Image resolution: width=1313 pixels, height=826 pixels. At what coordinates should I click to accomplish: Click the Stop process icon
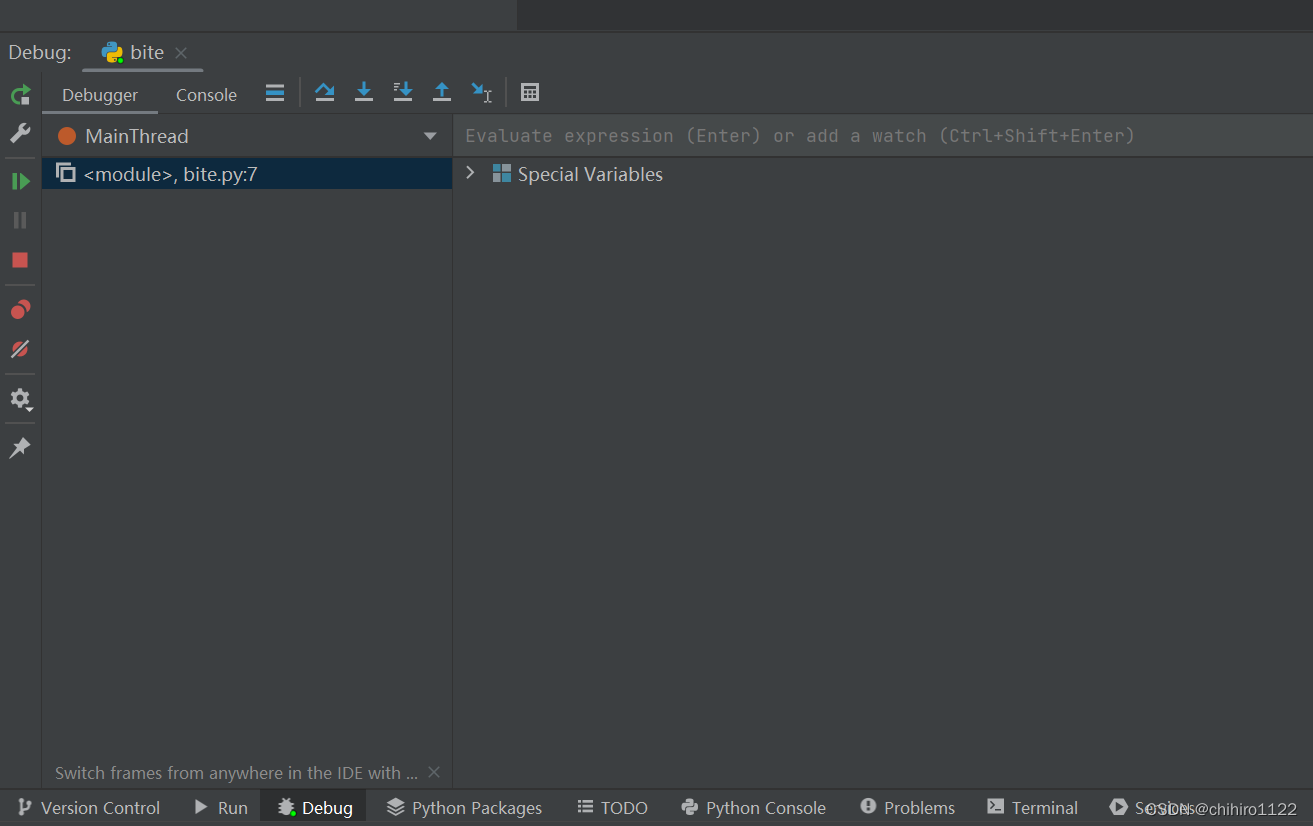pyautogui.click(x=19, y=260)
